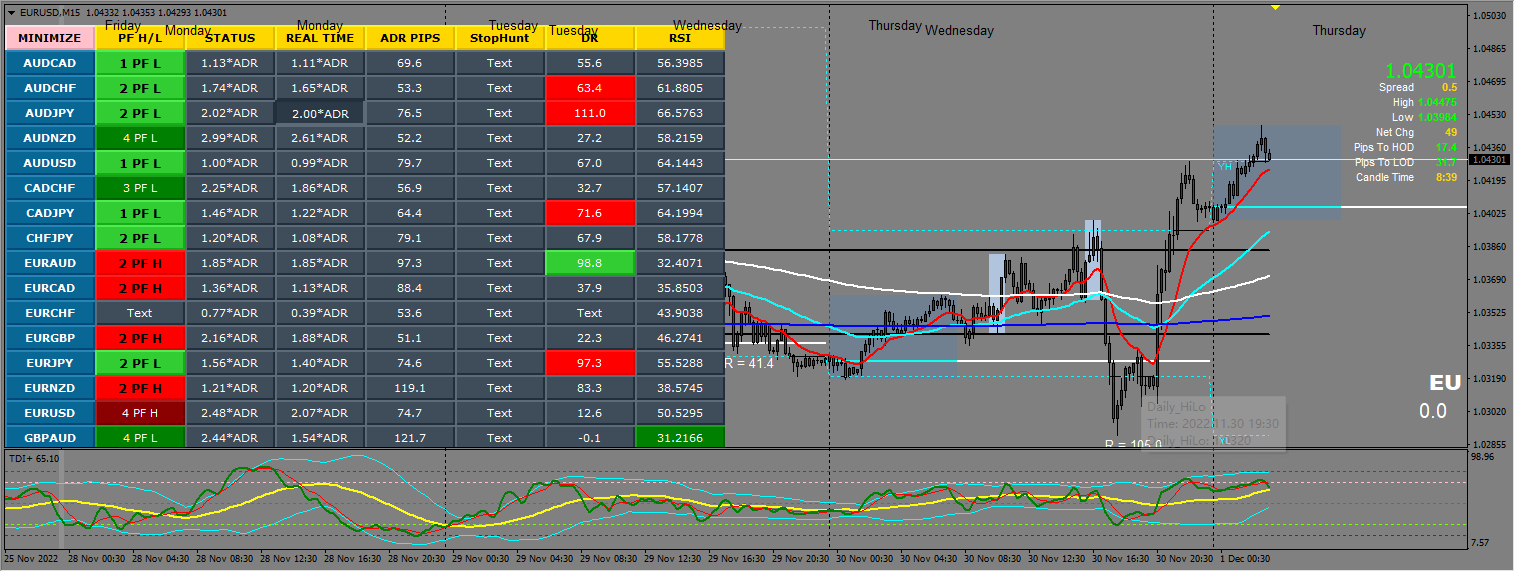The height and width of the screenshot is (572, 1515).
Task: Click the dark red 4 PF H cell
Action: [x=140, y=413]
